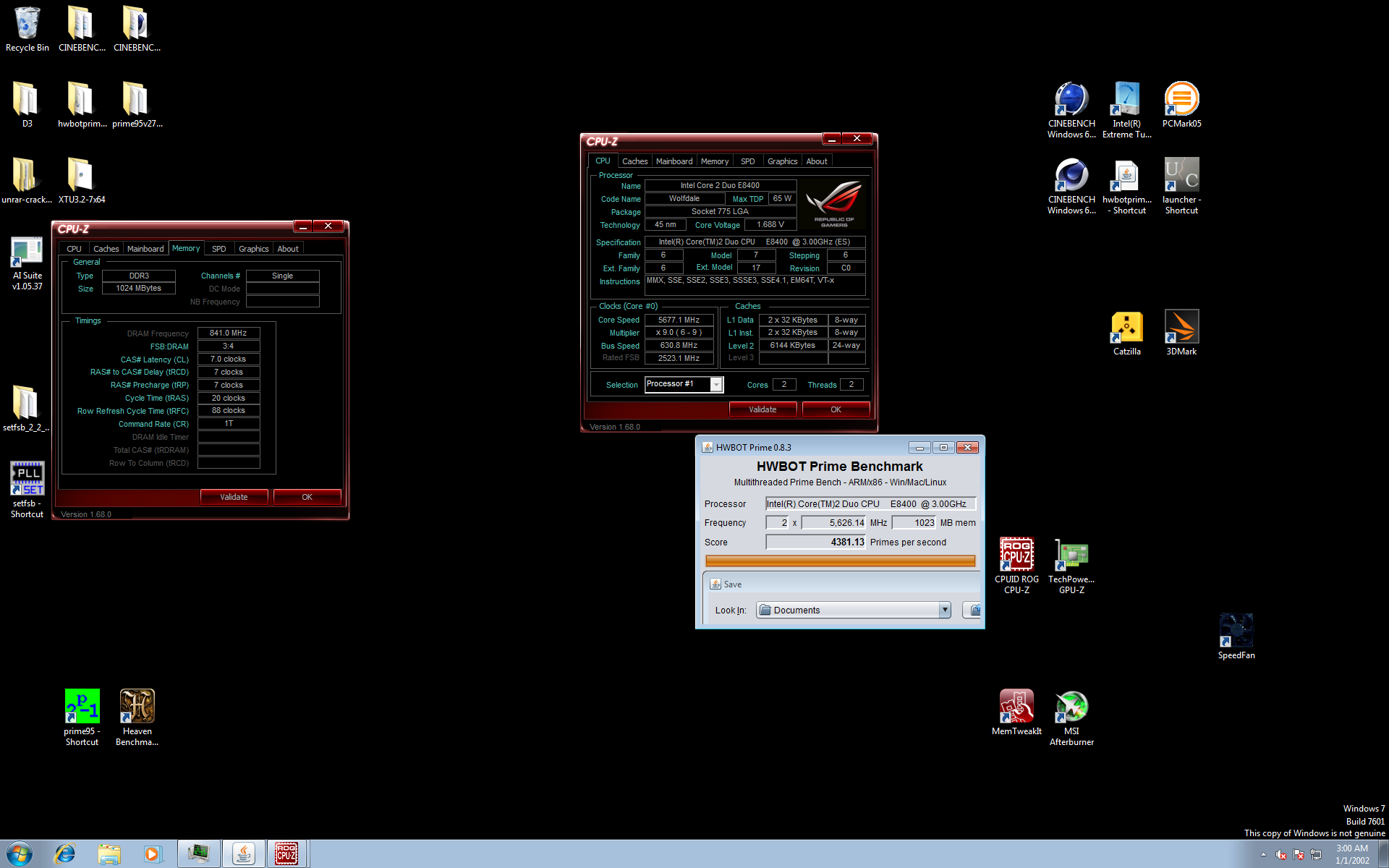
Task: Open SPD tab in right CPU-Z window
Action: (x=748, y=161)
